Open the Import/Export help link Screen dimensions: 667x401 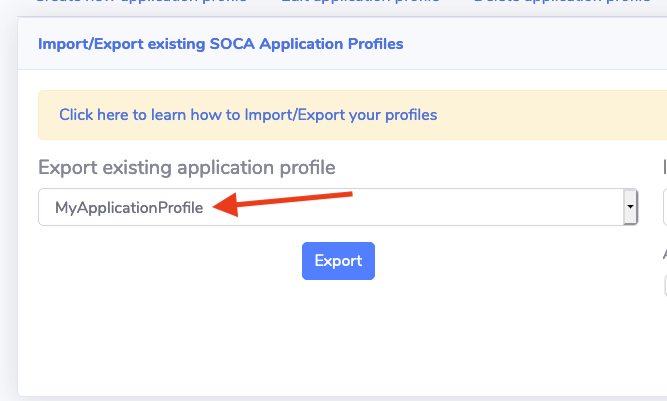point(247,115)
